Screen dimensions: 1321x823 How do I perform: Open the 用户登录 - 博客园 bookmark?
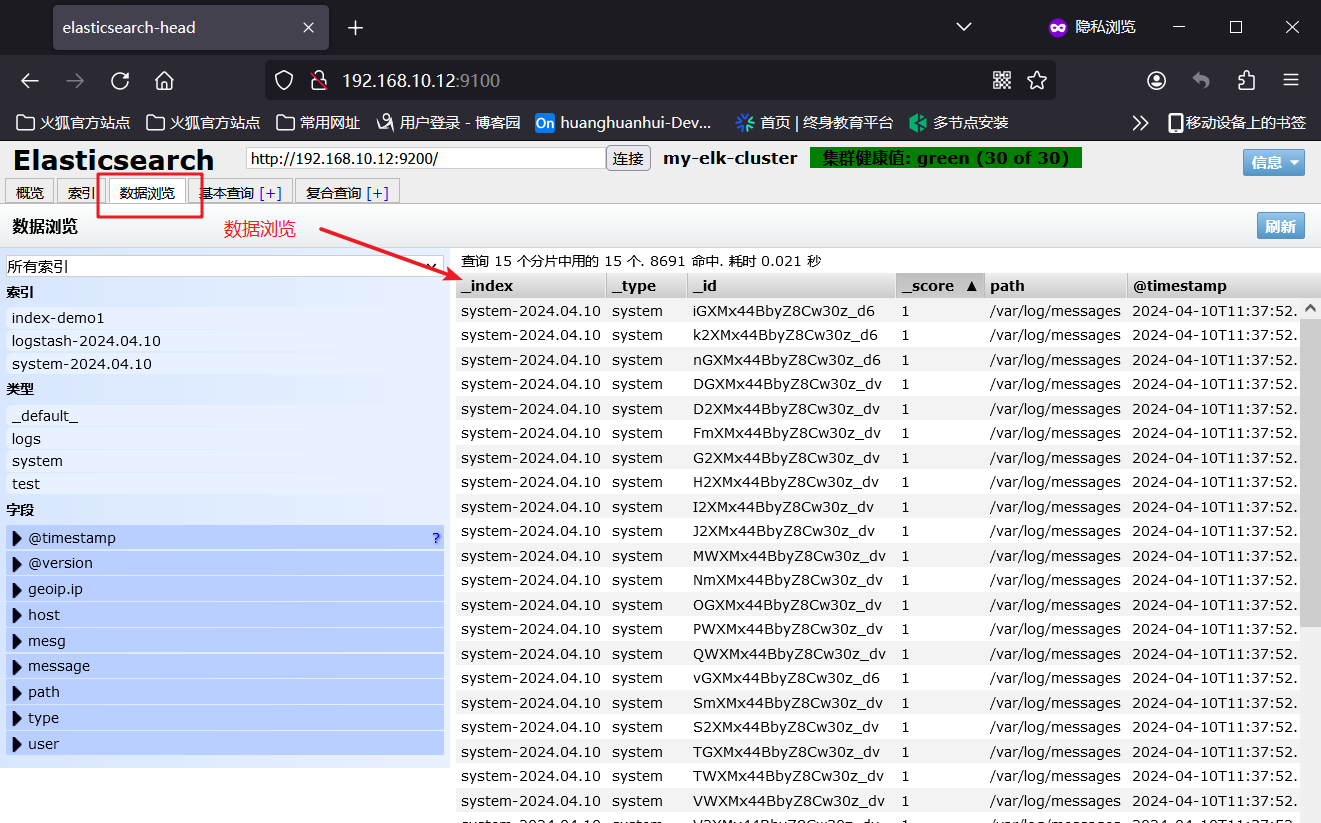point(448,123)
